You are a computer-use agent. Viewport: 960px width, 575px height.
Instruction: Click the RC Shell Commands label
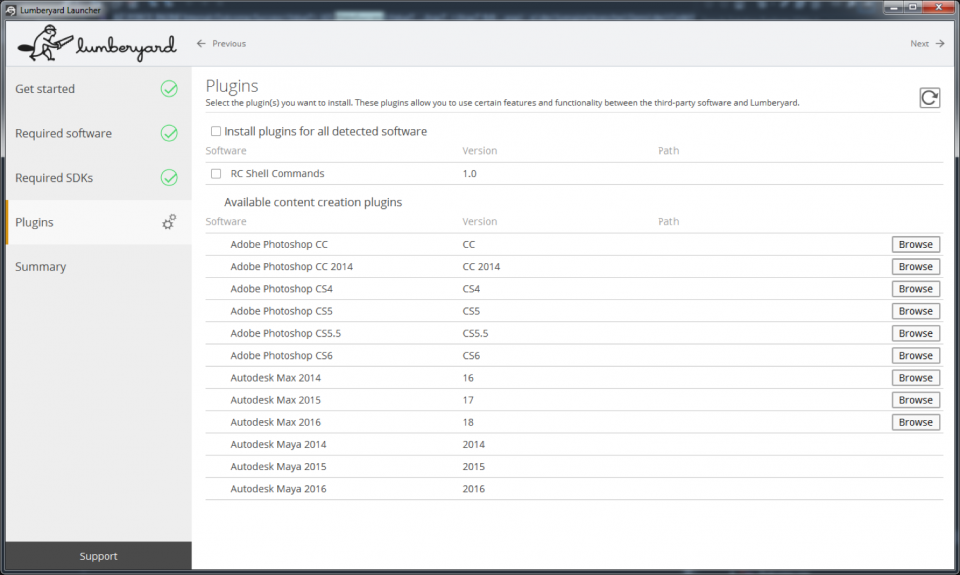coord(277,174)
